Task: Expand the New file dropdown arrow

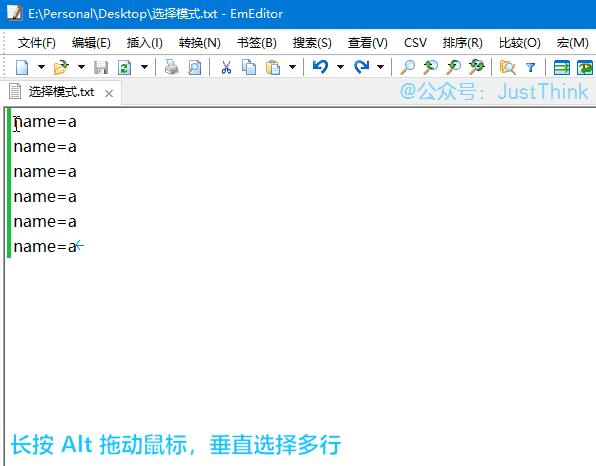Action: pyautogui.click(x=41, y=67)
